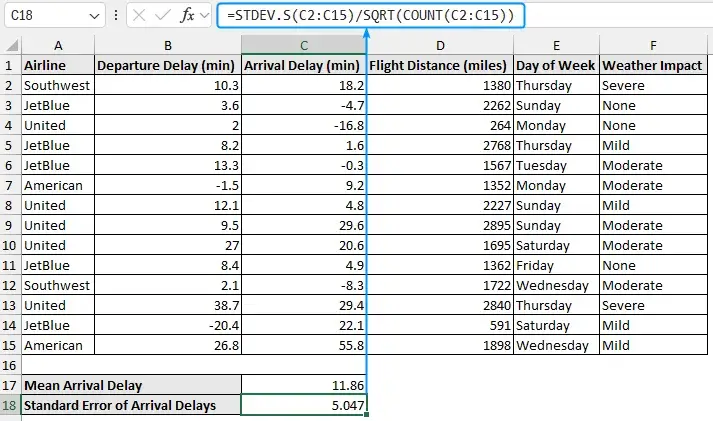
Task: Select row 18 header
Action: click(10, 406)
